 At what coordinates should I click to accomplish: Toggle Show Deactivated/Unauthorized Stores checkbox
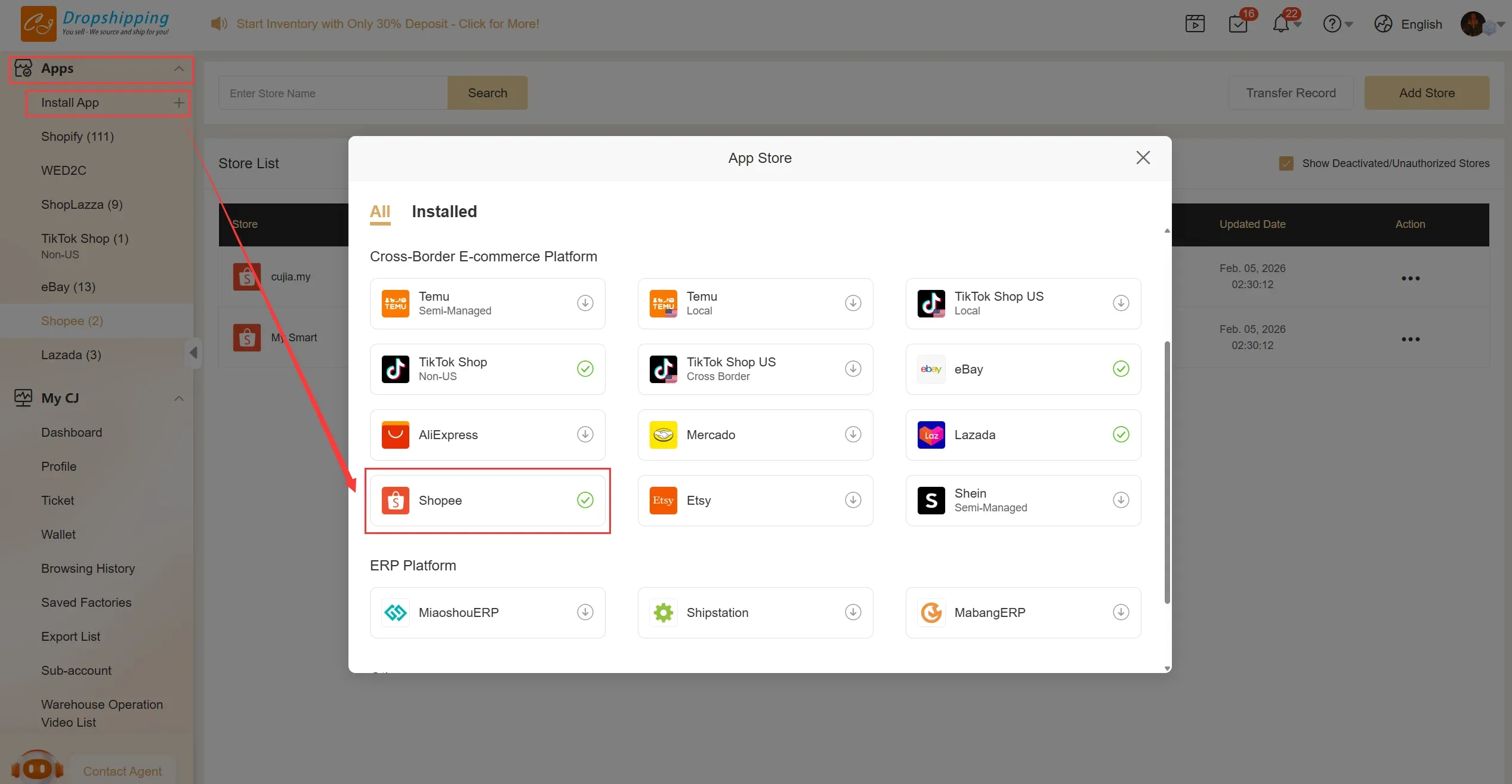pyautogui.click(x=1286, y=163)
